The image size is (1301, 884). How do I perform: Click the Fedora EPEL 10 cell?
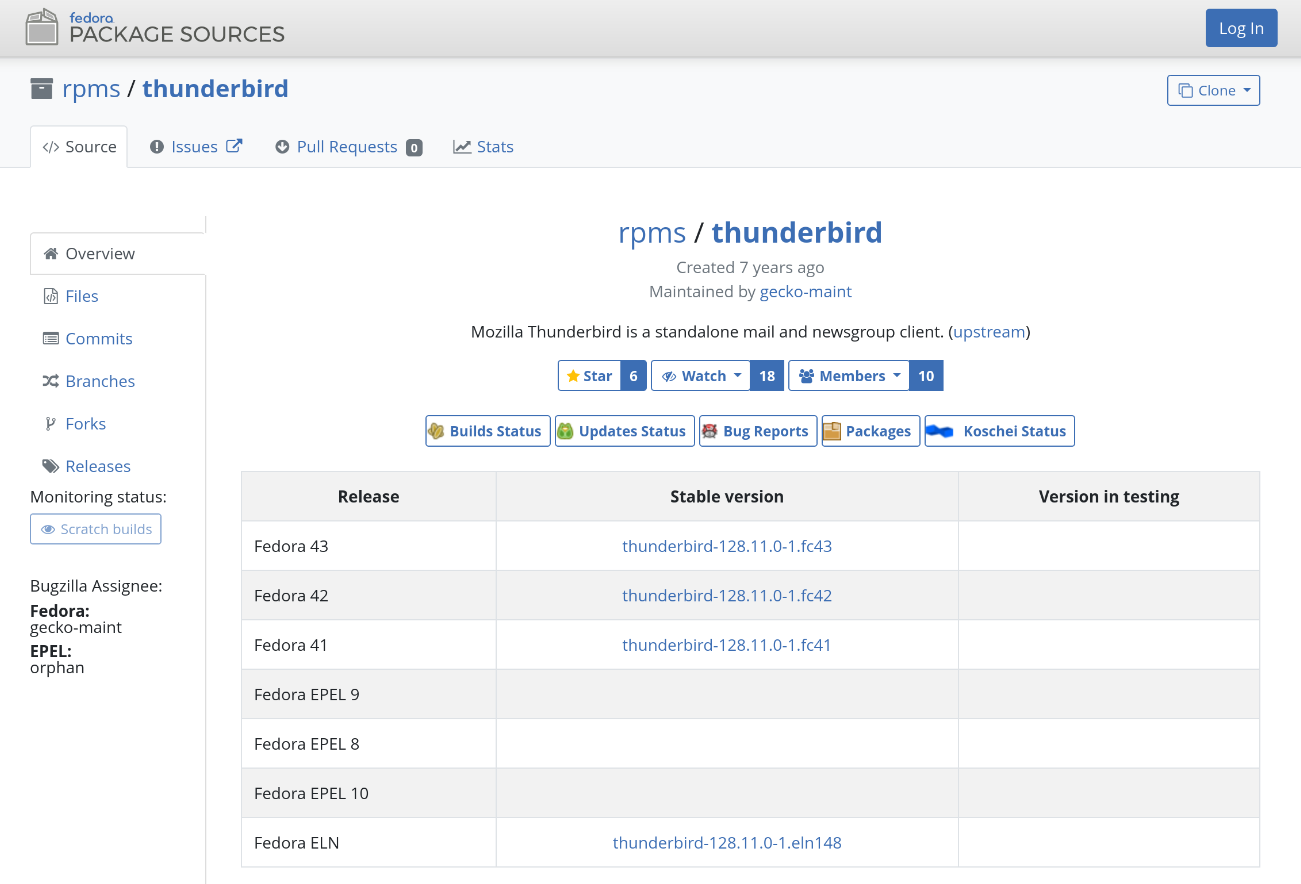click(x=369, y=793)
